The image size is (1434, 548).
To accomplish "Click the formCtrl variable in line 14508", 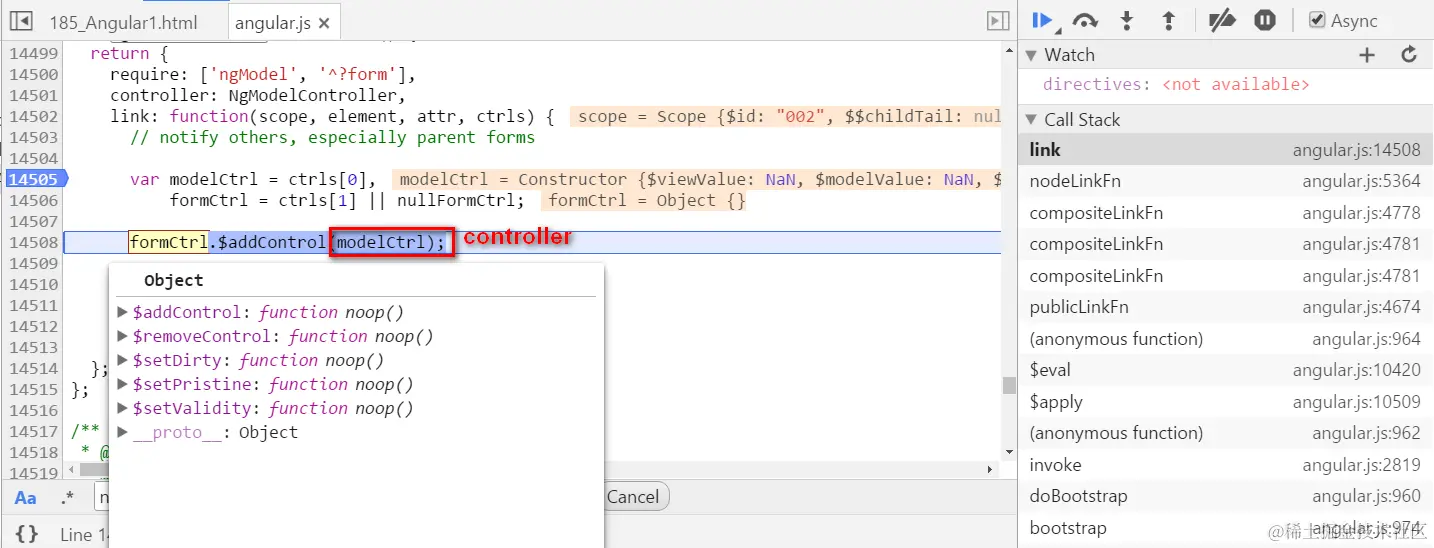I will (168, 242).
